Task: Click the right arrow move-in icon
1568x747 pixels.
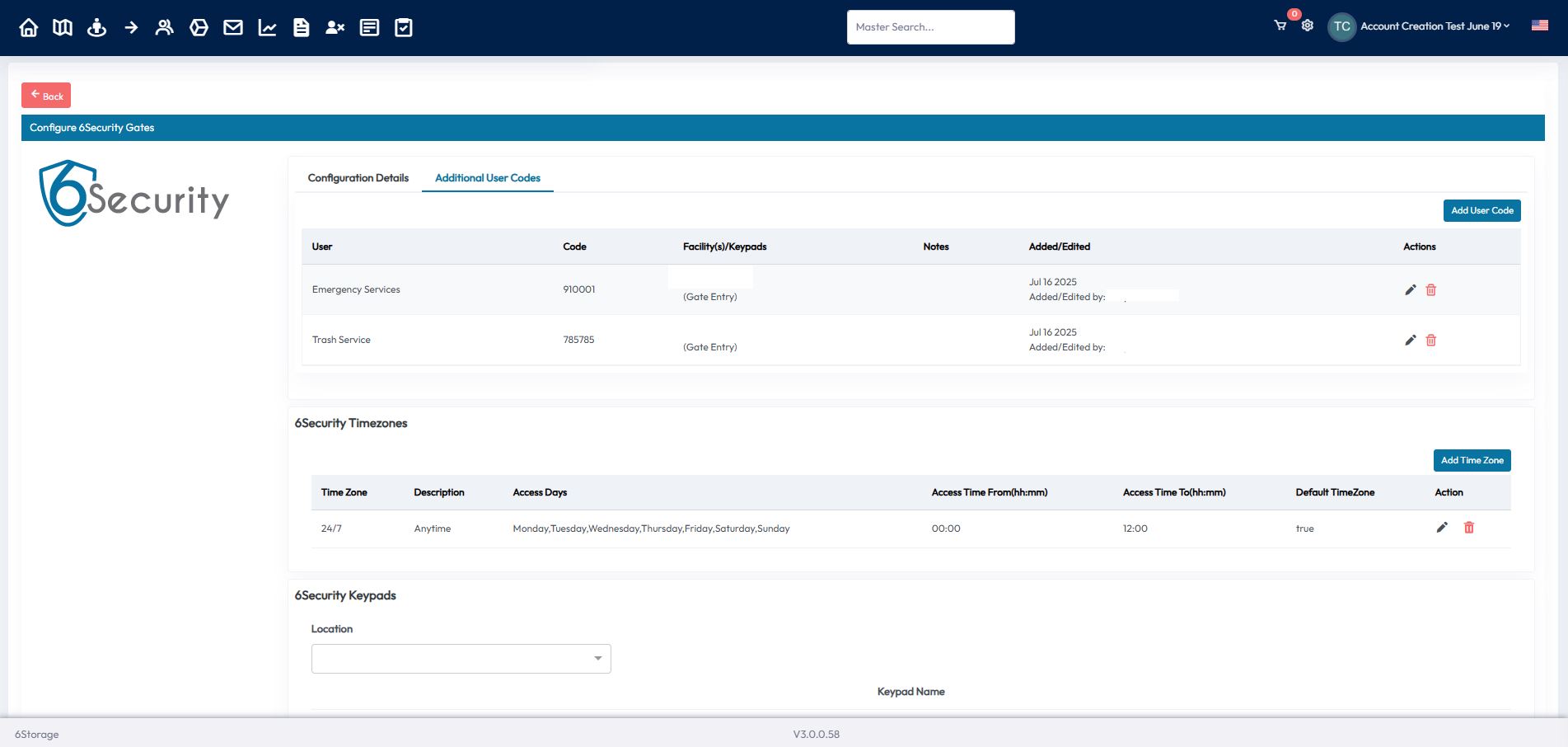Action: tap(131, 27)
